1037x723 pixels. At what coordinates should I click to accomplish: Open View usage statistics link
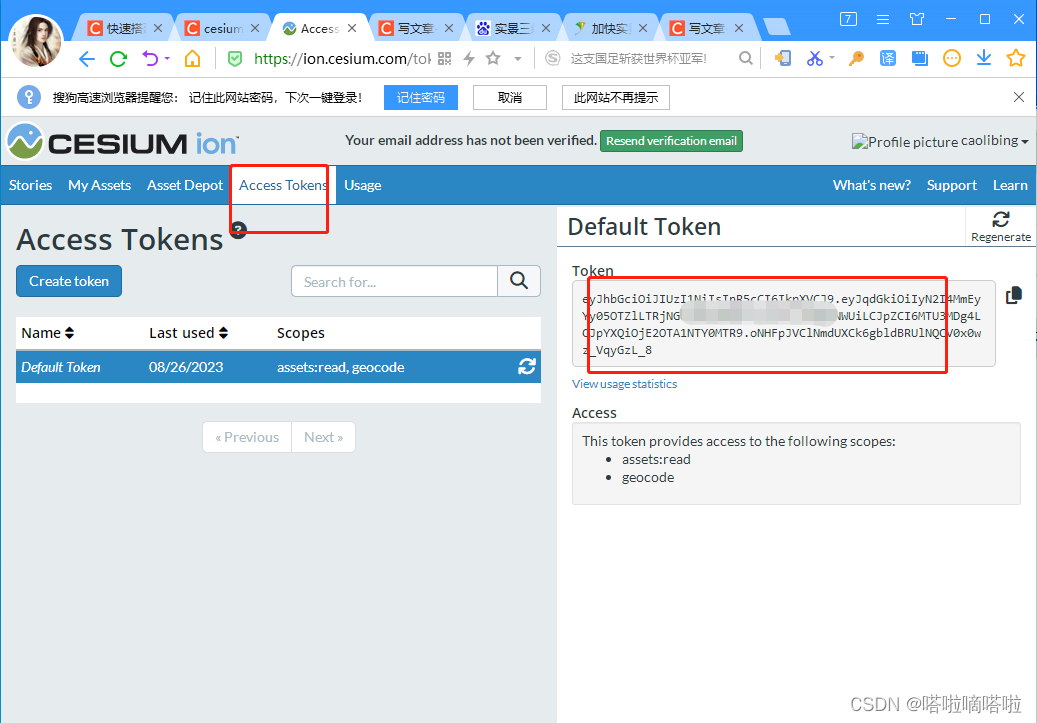tap(624, 384)
